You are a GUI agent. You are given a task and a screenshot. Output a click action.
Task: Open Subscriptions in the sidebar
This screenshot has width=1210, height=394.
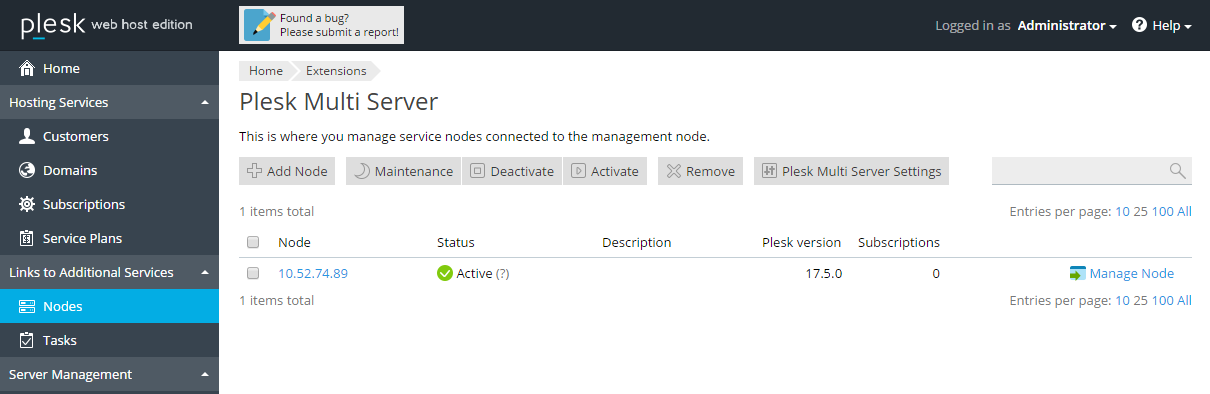pos(109,204)
